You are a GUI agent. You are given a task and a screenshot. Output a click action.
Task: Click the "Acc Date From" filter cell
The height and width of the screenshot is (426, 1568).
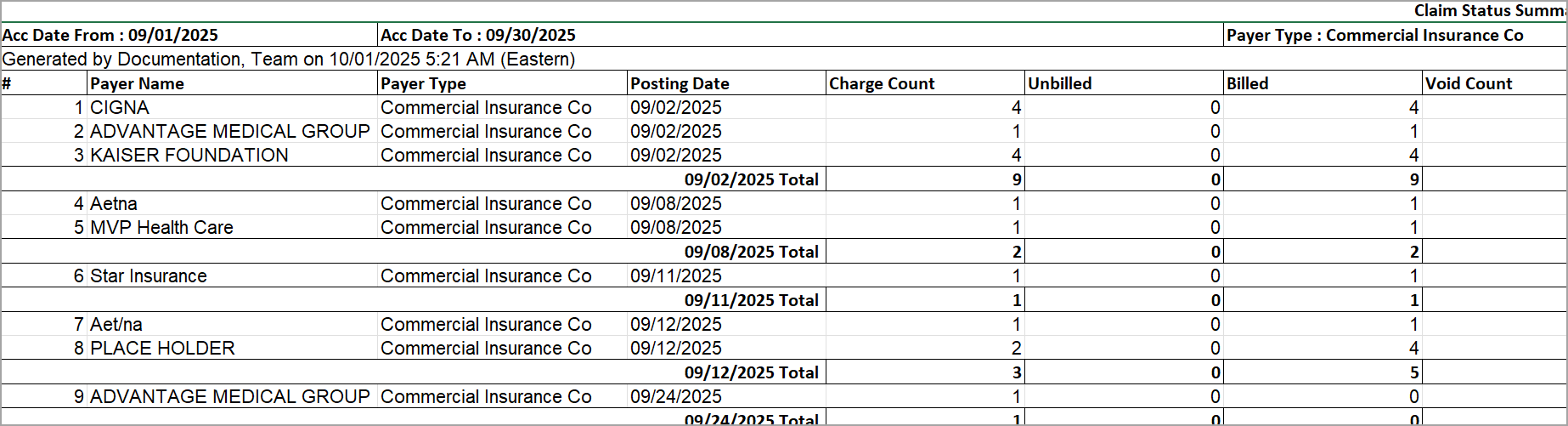click(110, 35)
